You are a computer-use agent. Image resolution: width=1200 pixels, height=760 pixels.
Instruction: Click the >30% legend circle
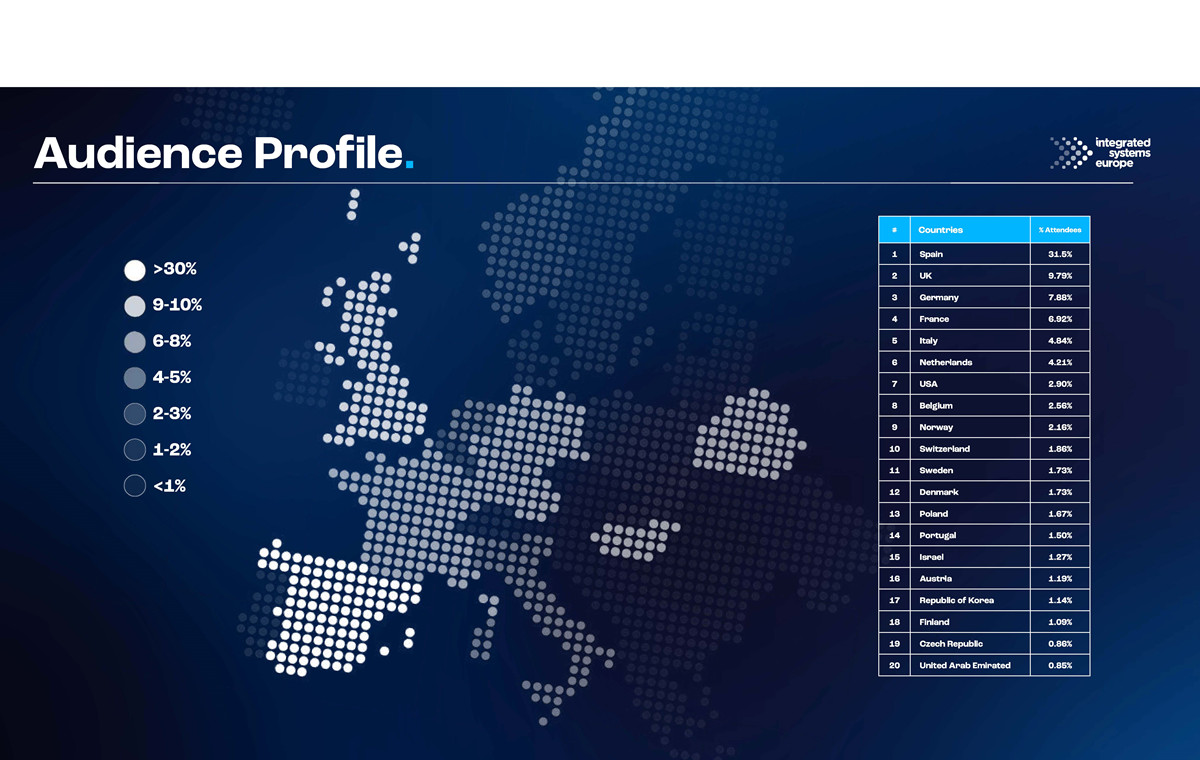coord(135,270)
